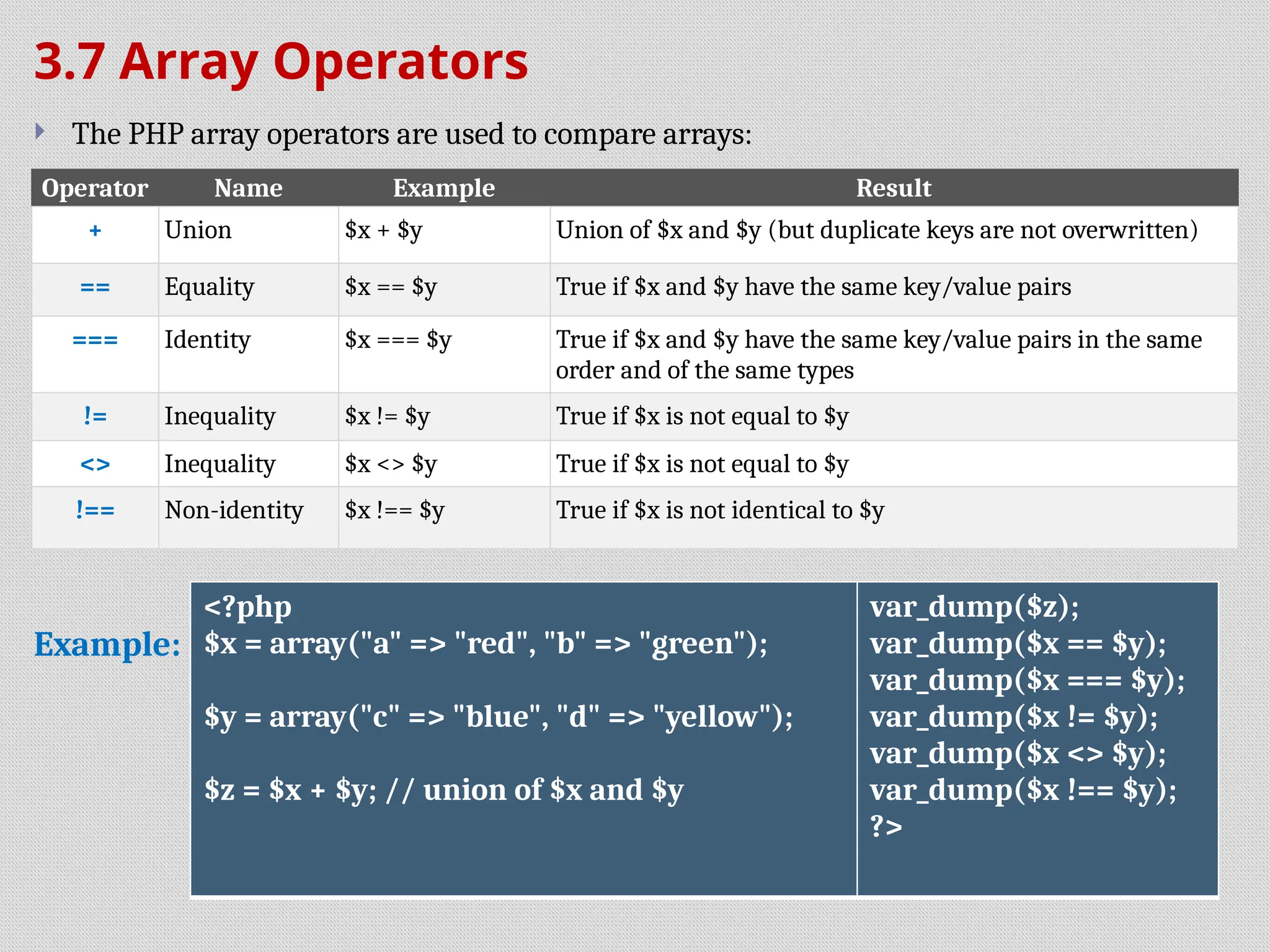Click the Non-identity name cell

point(234,511)
